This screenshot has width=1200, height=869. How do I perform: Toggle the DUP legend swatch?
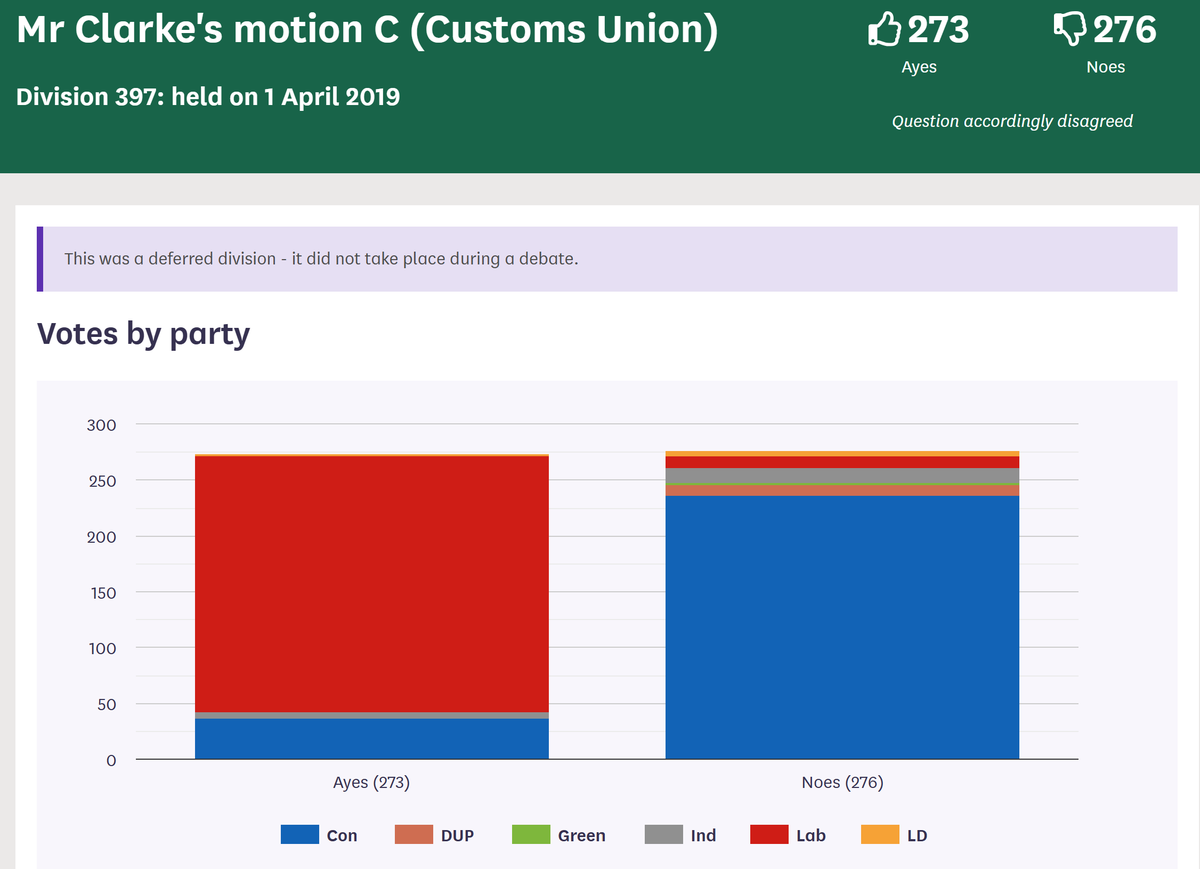coord(414,835)
